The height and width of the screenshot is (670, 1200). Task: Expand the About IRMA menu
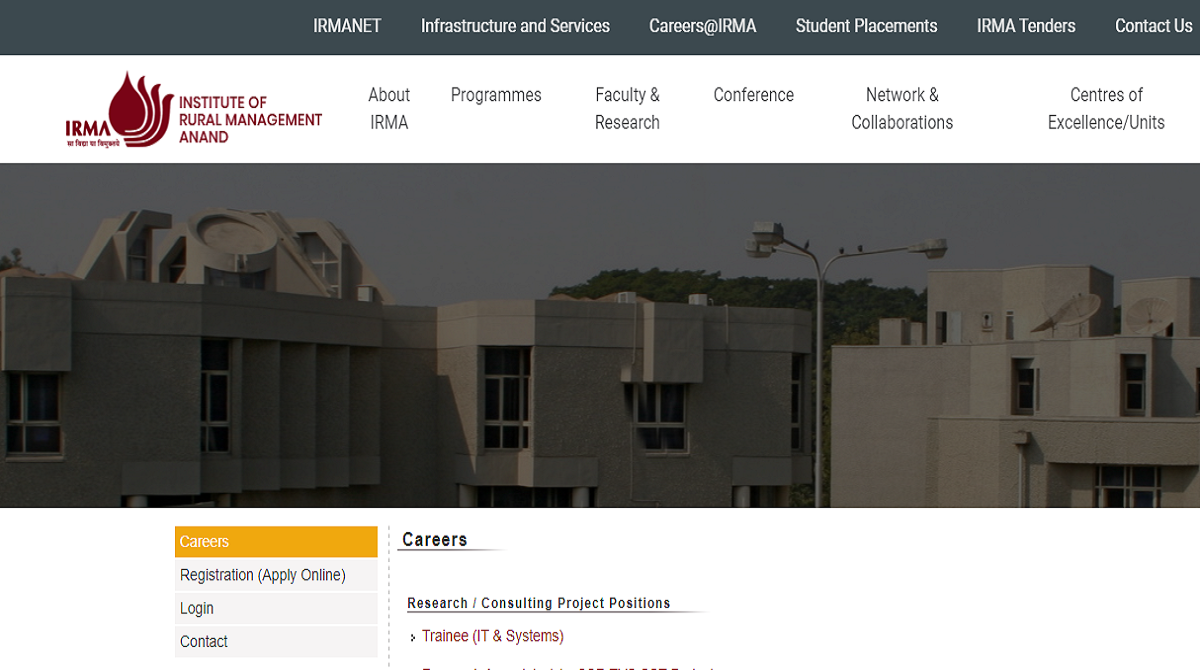click(x=389, y=108)
